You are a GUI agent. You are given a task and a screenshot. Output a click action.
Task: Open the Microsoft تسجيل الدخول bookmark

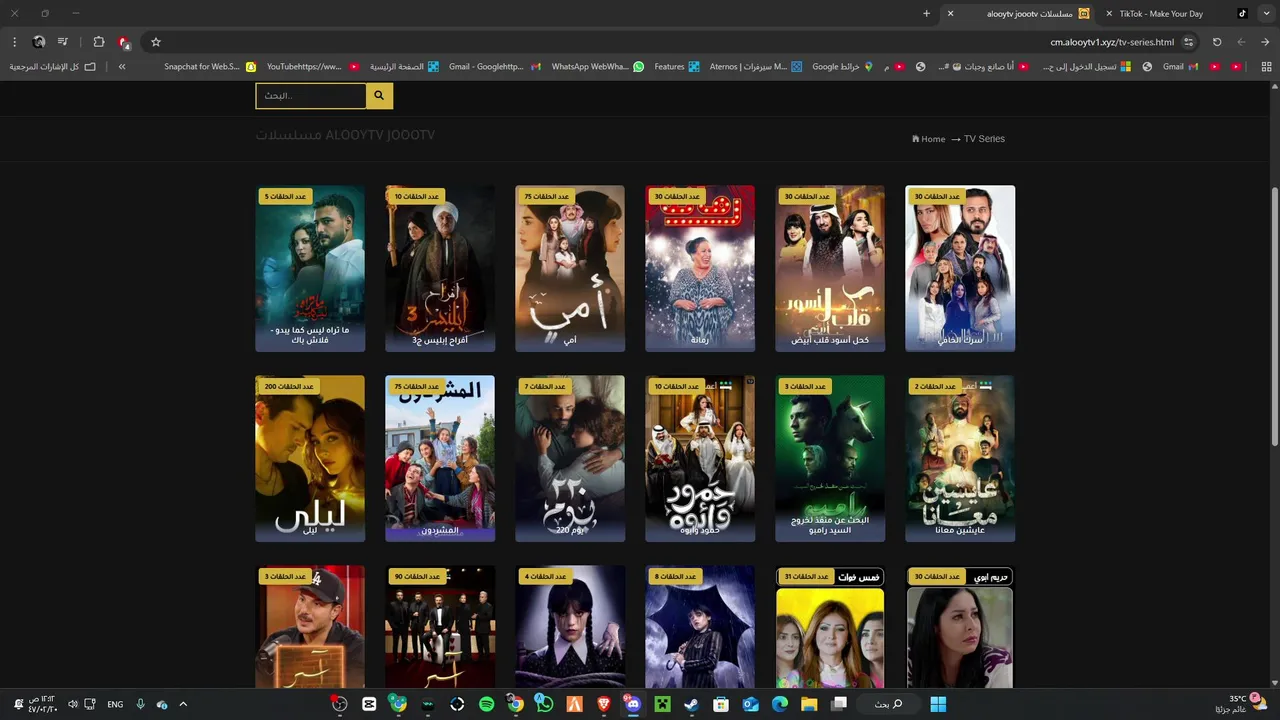click(1086, 67)
